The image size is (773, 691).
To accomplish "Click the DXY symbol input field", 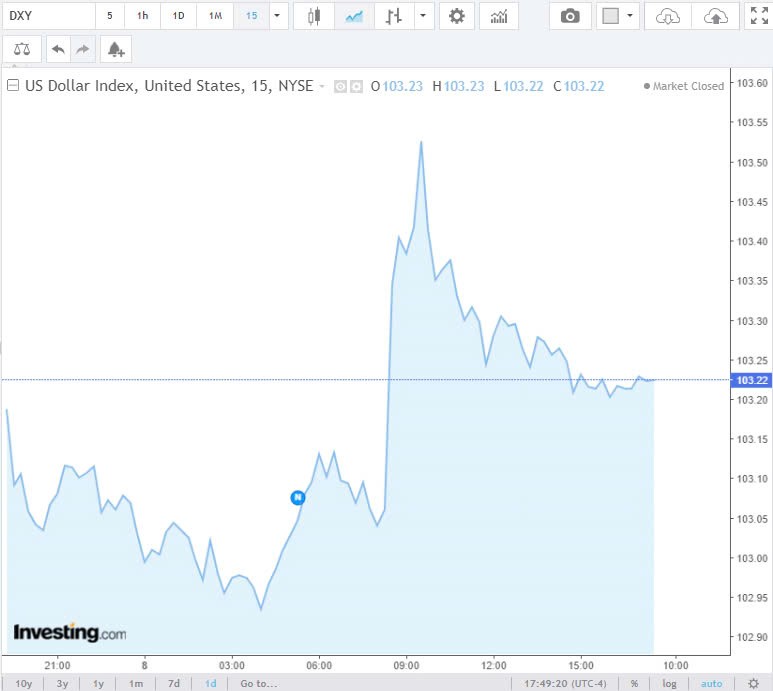I will (48, 16).
